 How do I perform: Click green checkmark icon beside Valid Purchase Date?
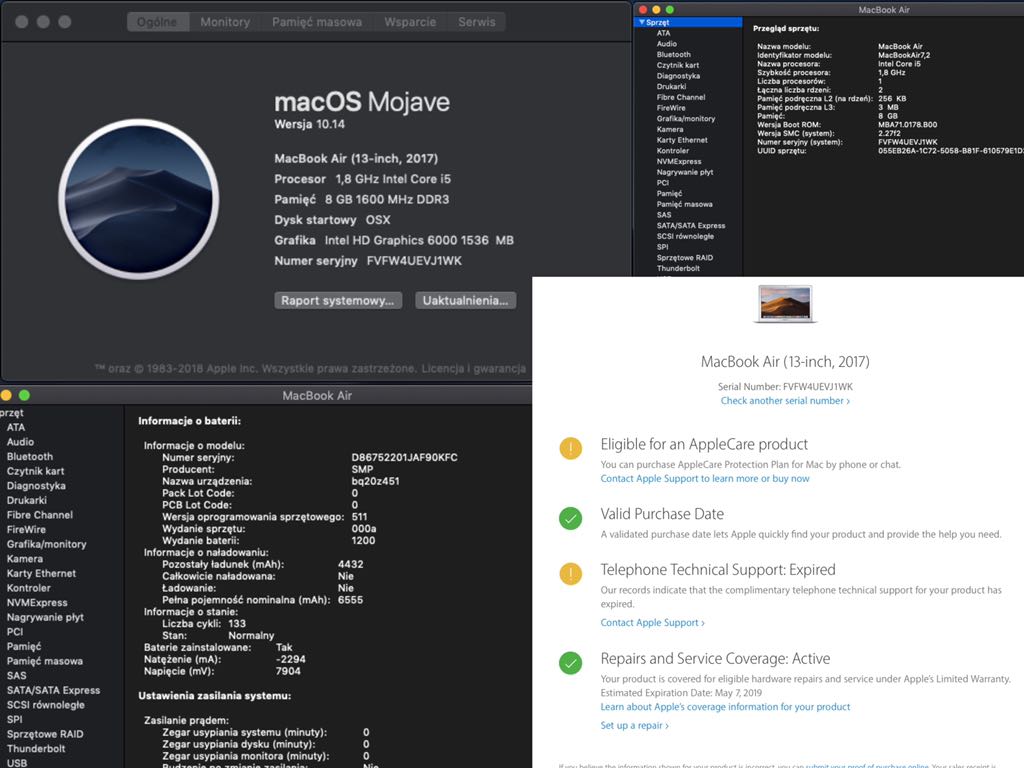pyautogui.click(x=570, y=519)
